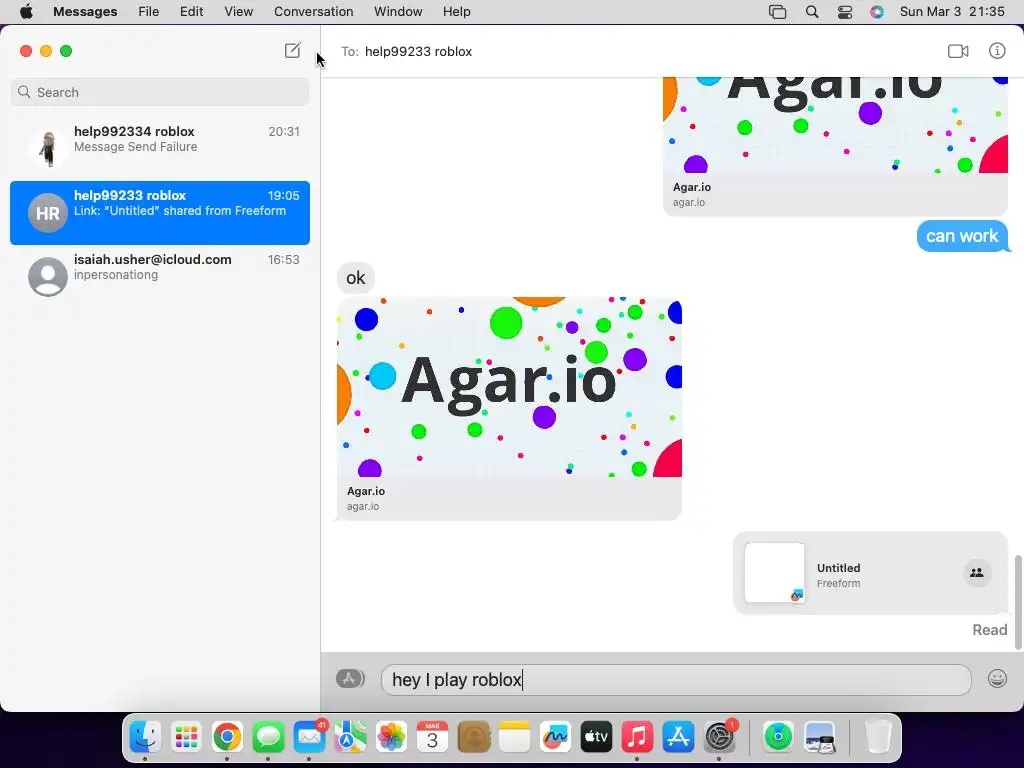The image size is (1024, 768).
Task: Open Finder from the Dock
Action: 145,737
